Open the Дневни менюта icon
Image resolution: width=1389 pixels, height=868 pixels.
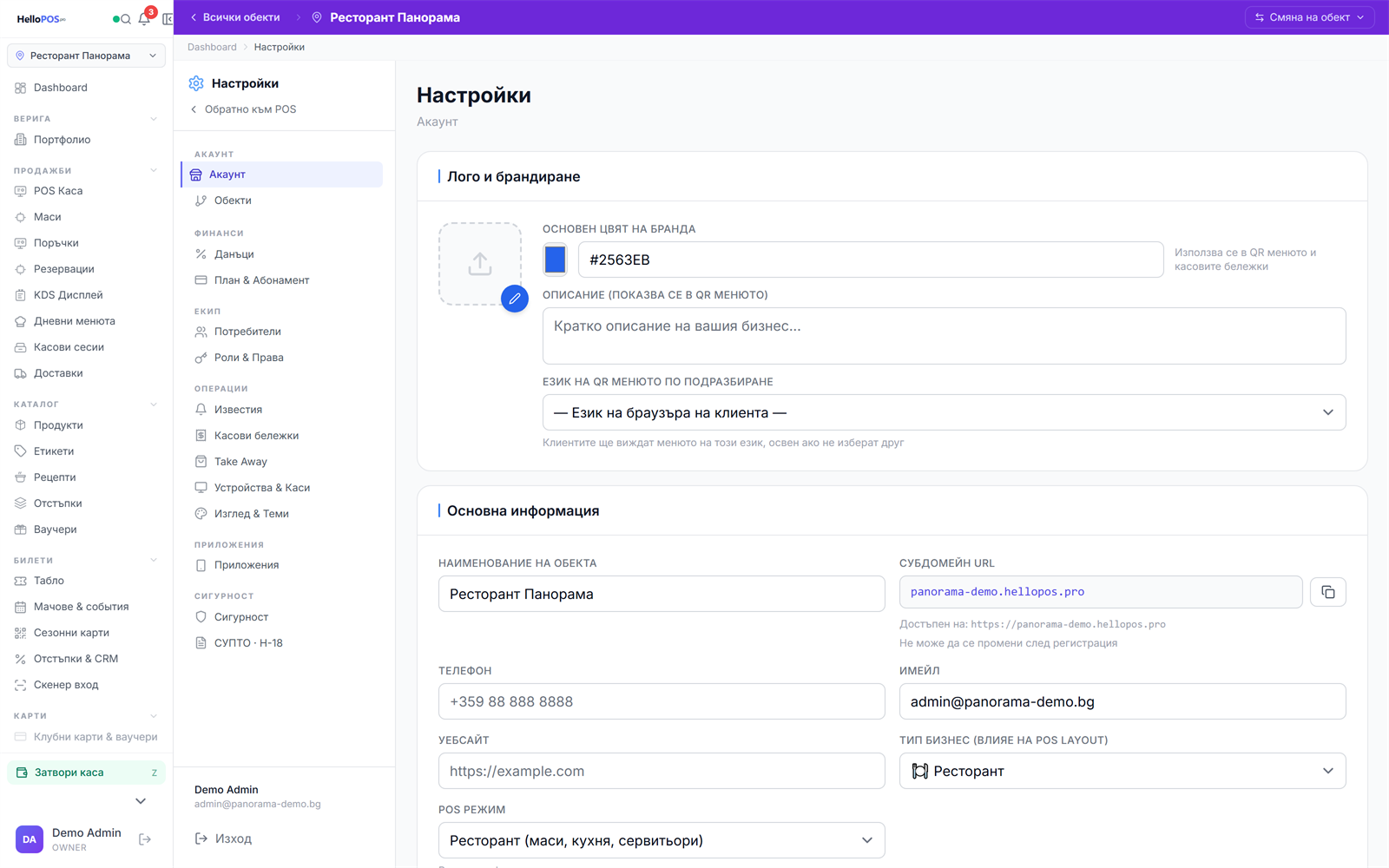21,321
